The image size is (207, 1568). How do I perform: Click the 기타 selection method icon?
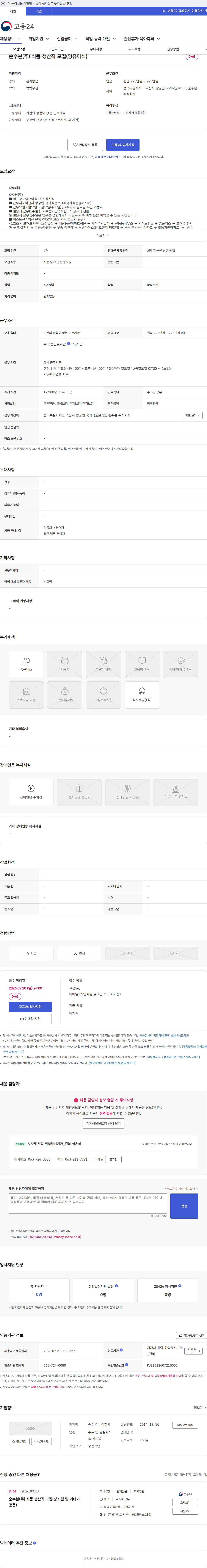point(176,953)
